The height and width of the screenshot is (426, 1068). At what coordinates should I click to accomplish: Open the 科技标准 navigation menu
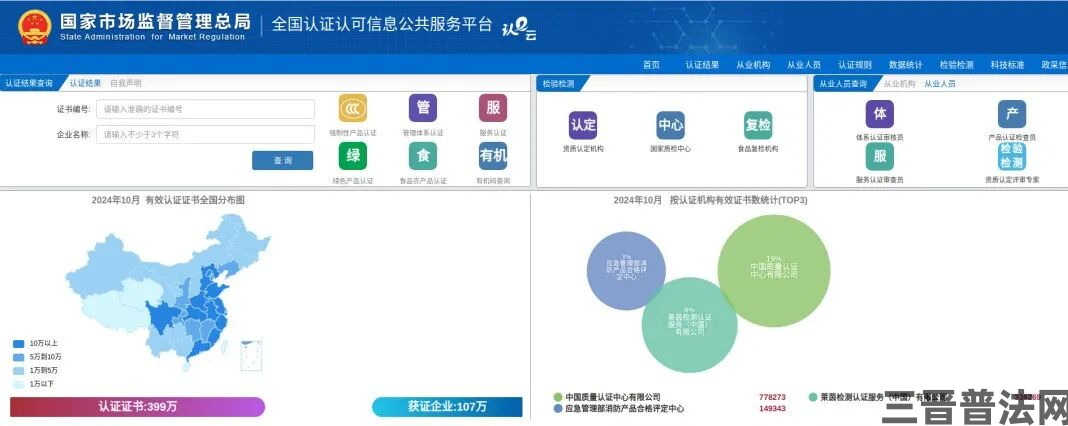coord(1007,65)
